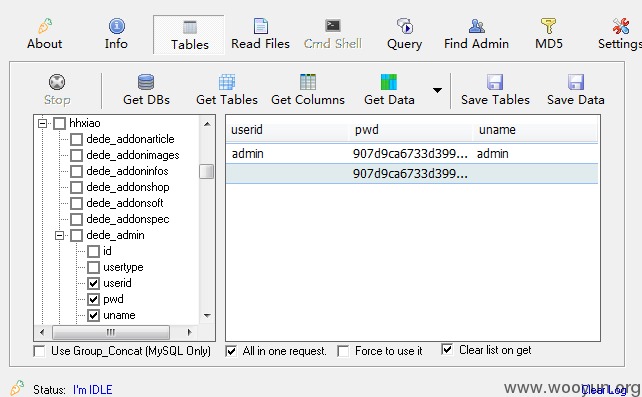Open the Query icon
The image size is (642, 397).
pyautogui.click(x=405, y=26)
